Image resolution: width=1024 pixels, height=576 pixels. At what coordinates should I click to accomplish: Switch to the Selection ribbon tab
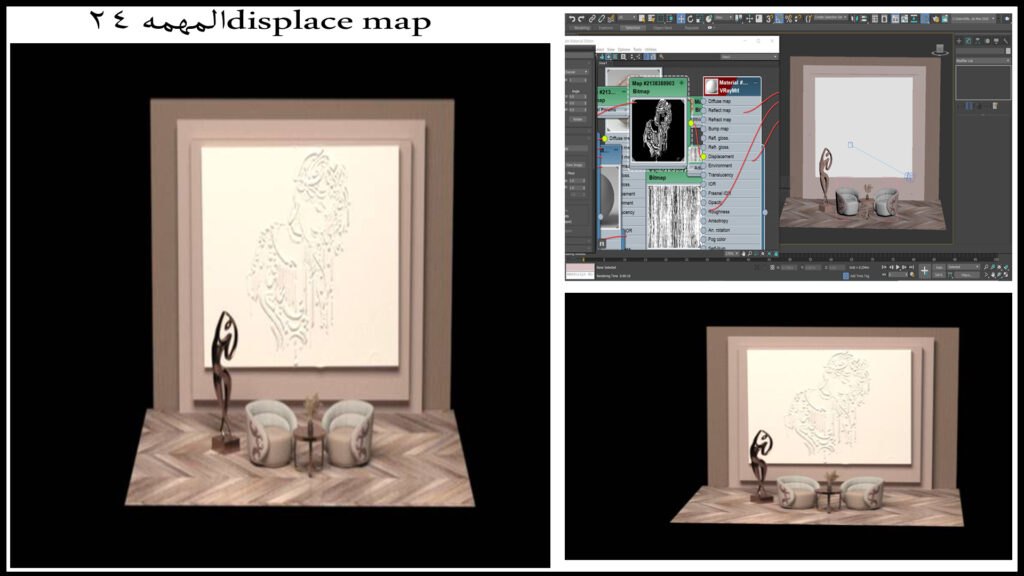point(632,28)
